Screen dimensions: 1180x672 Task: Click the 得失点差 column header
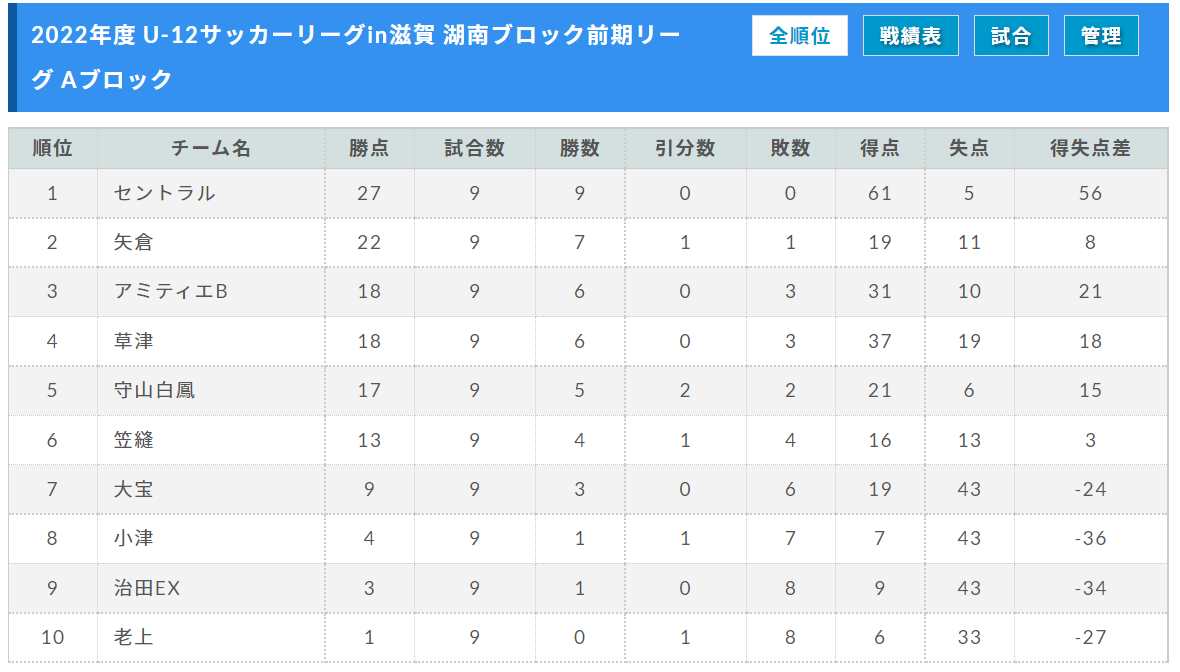[x=1090, y=148]
